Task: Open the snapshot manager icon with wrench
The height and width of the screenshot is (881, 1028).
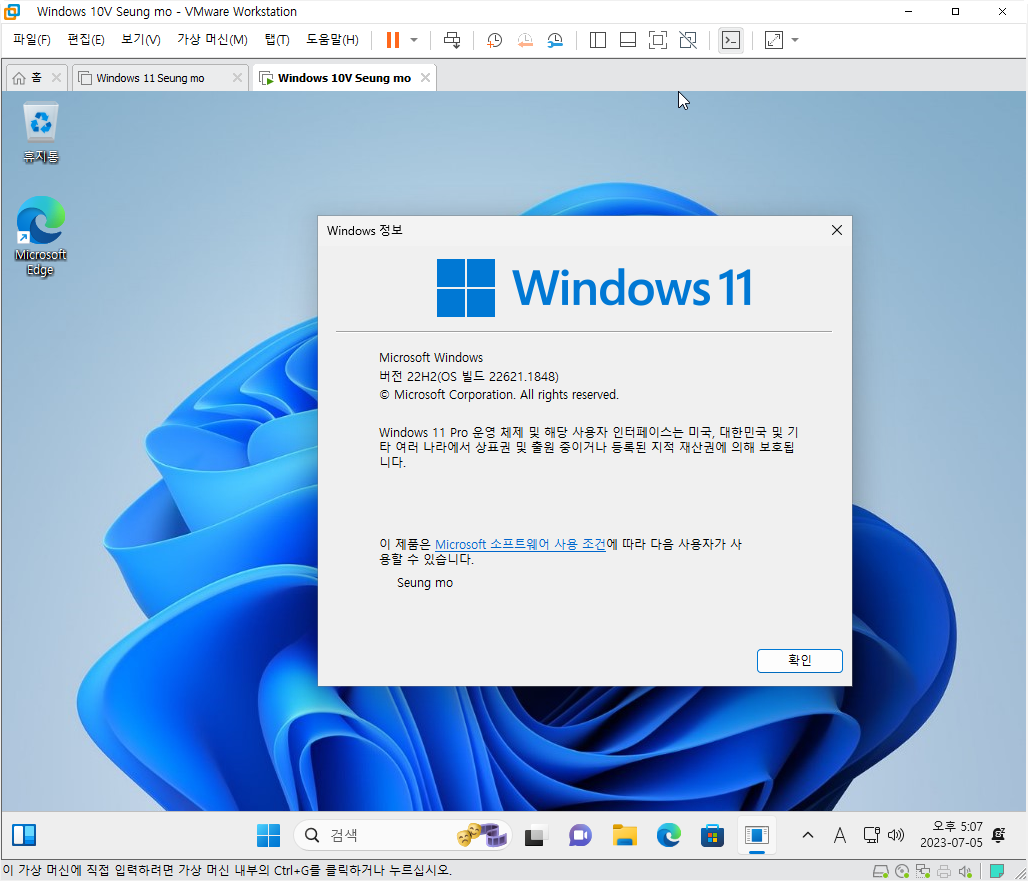Action: [x=555, y=40]
